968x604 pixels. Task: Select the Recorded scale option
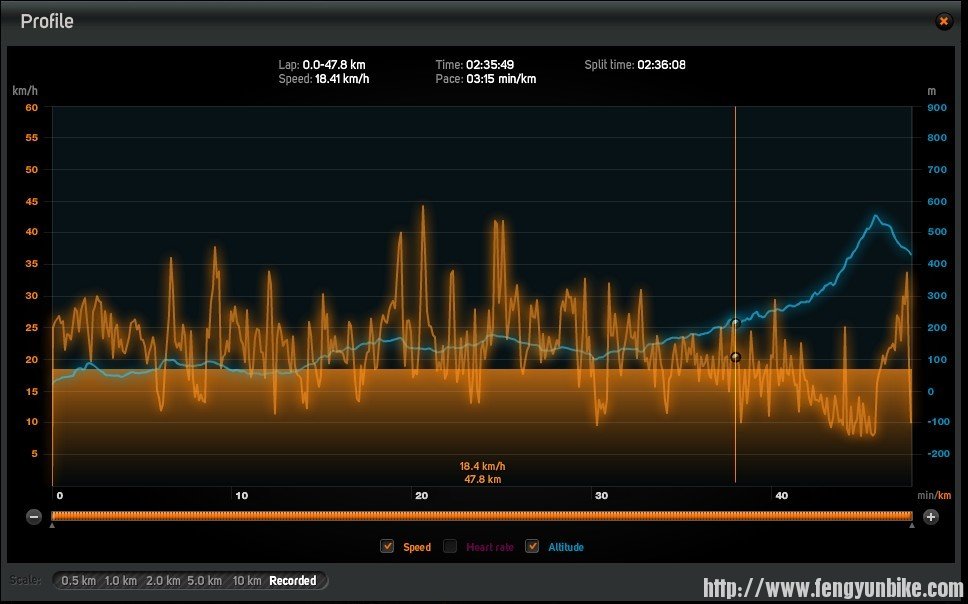(x=293, y=581)
